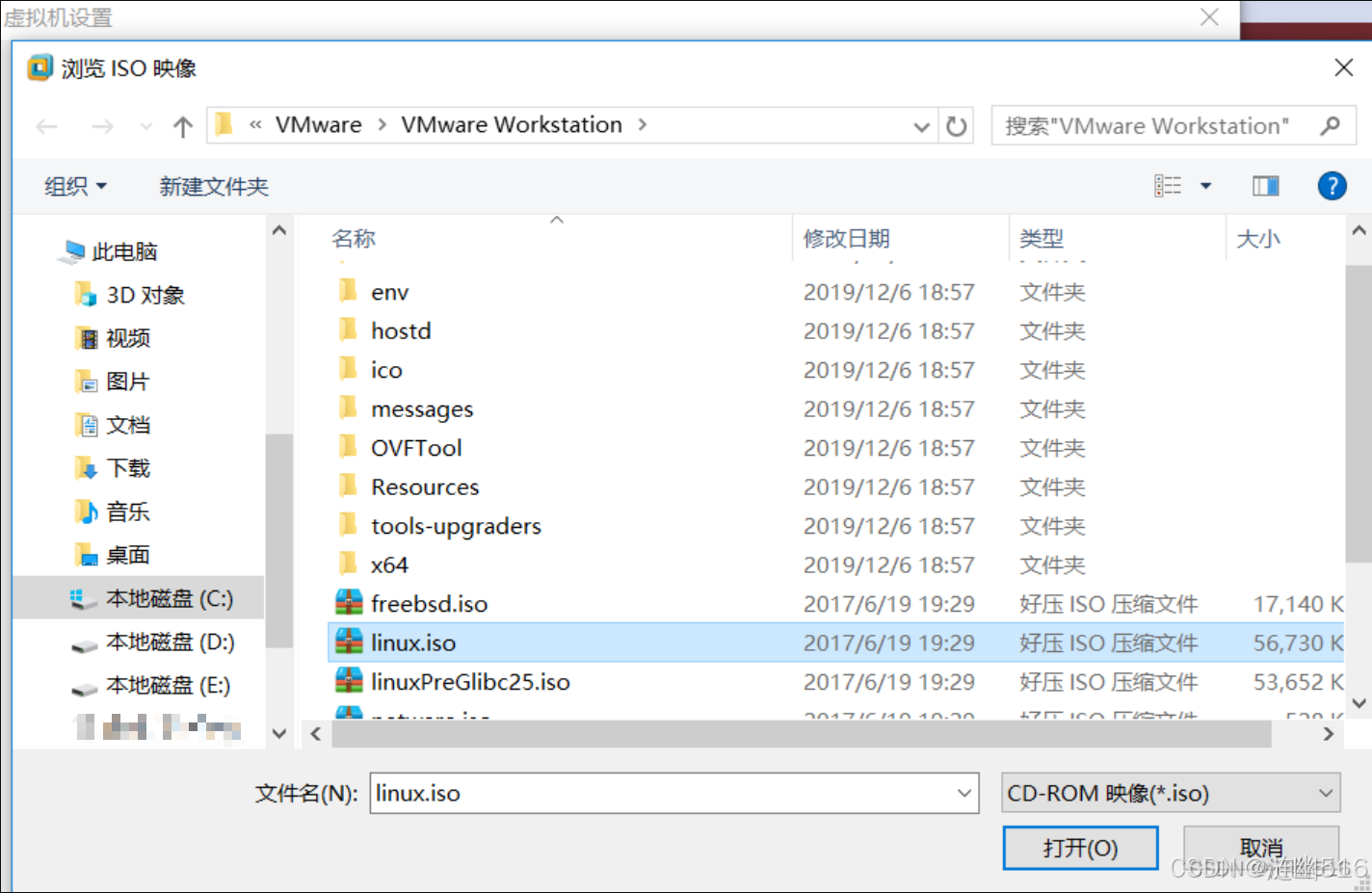This screenshot has width=1372, height=893.
Task: Sort by 名称 column header
Action: point(354,238)
